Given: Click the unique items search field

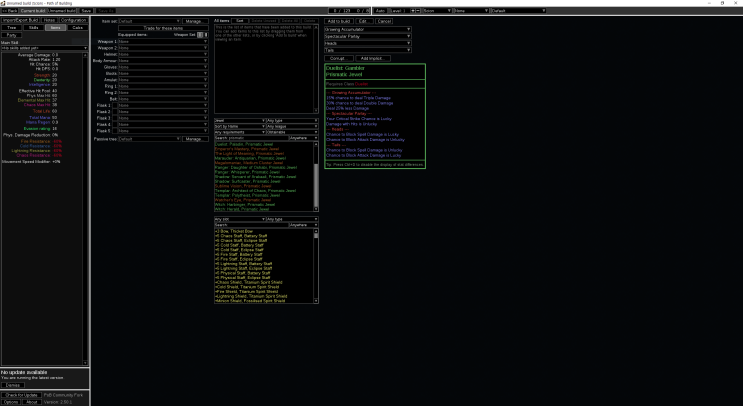Looking at the screenshot, I should (x=251, y=138).
